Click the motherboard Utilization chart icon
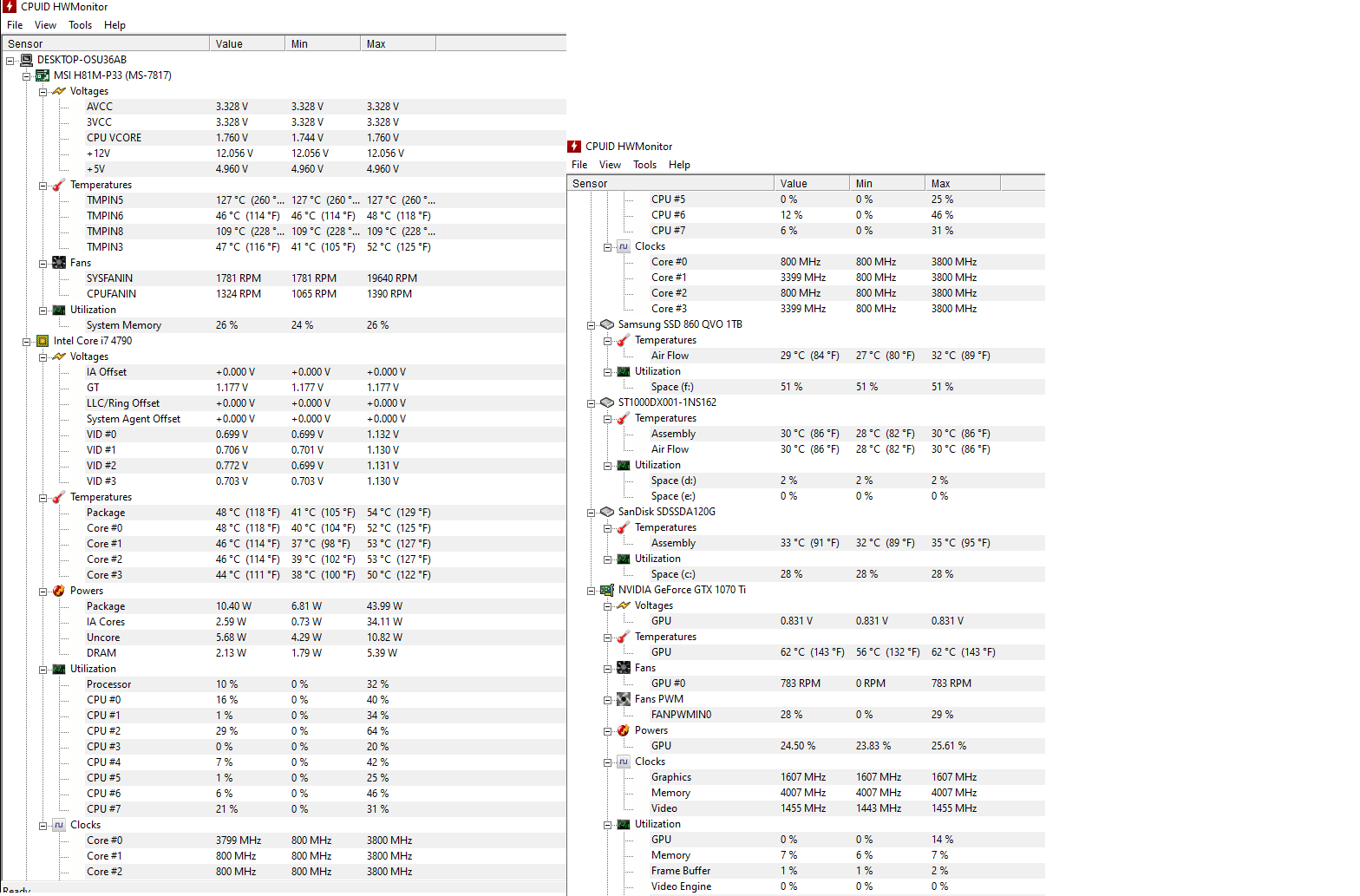The height and width of the screenshot is (896, 1360). pyautogui.click(x=59, y=310)
